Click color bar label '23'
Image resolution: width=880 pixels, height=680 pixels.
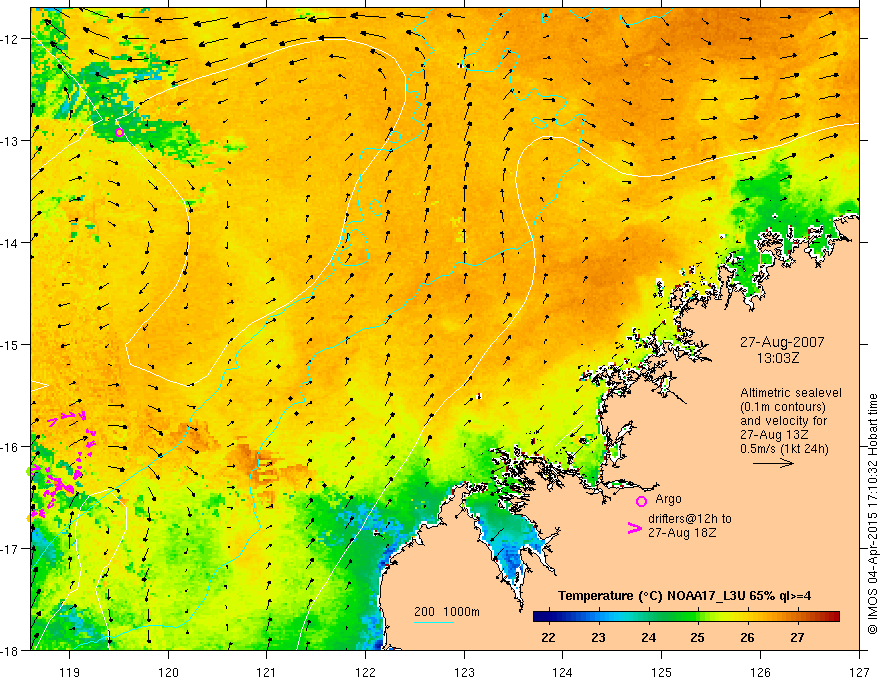598,637
